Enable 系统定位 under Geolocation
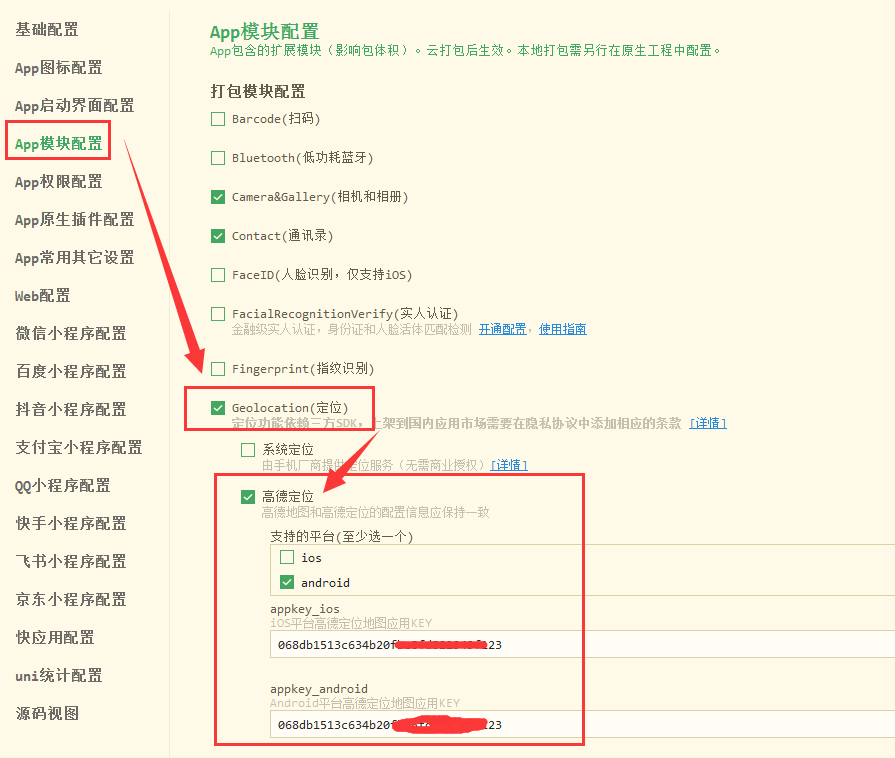895x758 pixels. tap(247, 450)
